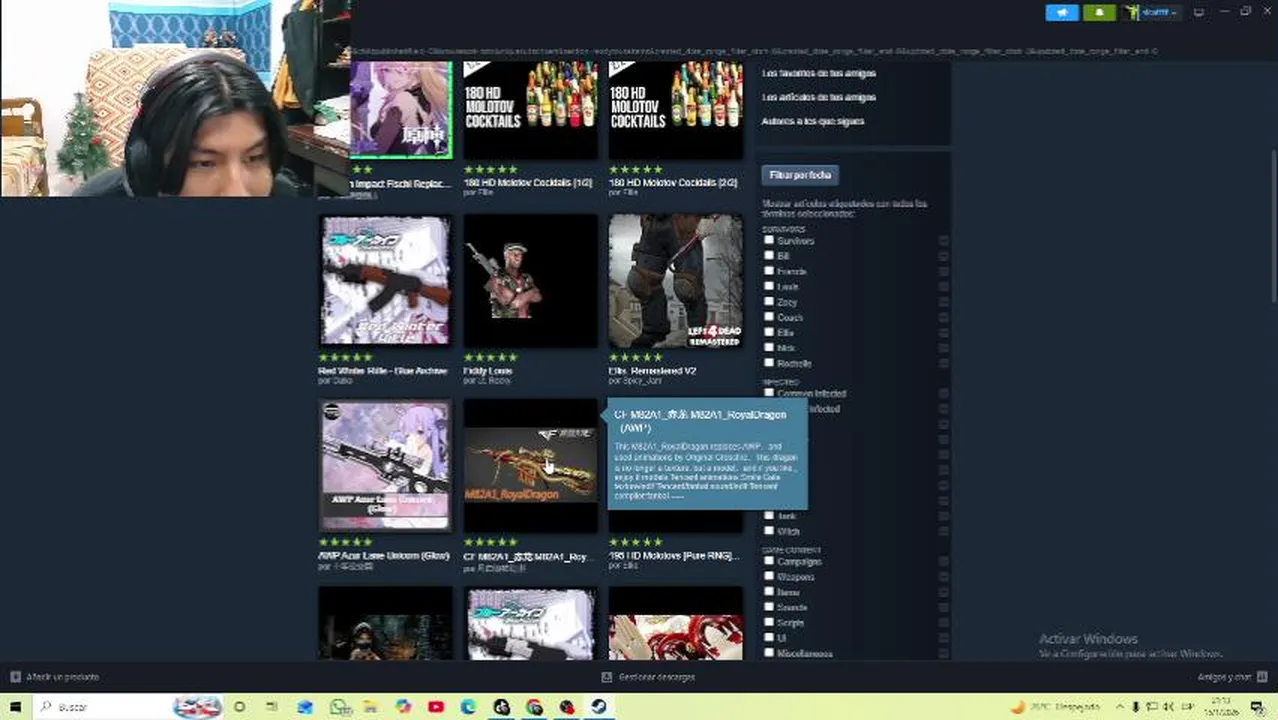Open 'Los favoritos de tus amigos' link
Screen dimensions: 1278x720
coord(819,73)
